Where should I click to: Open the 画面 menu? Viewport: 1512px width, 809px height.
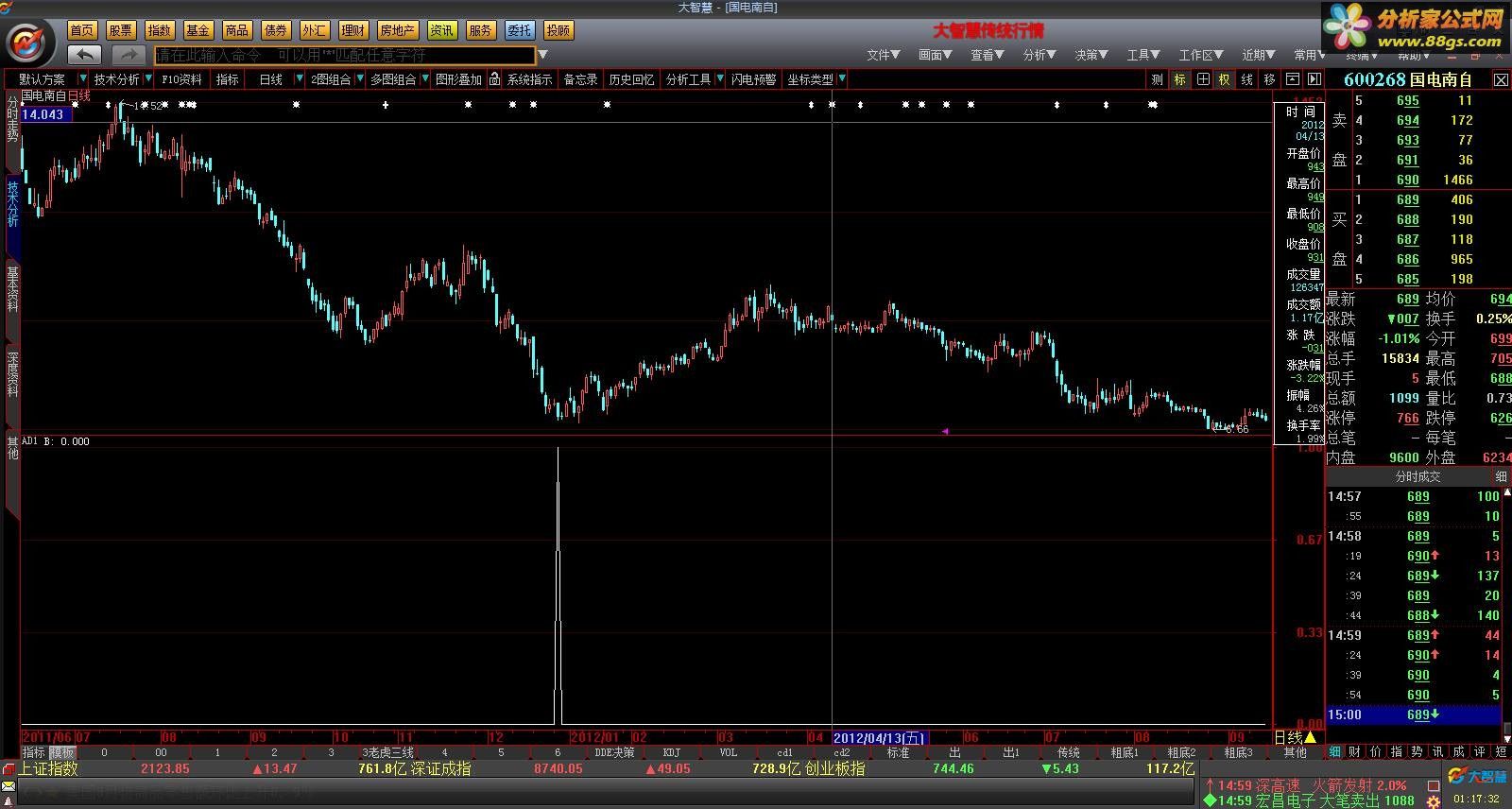point(935,55)
